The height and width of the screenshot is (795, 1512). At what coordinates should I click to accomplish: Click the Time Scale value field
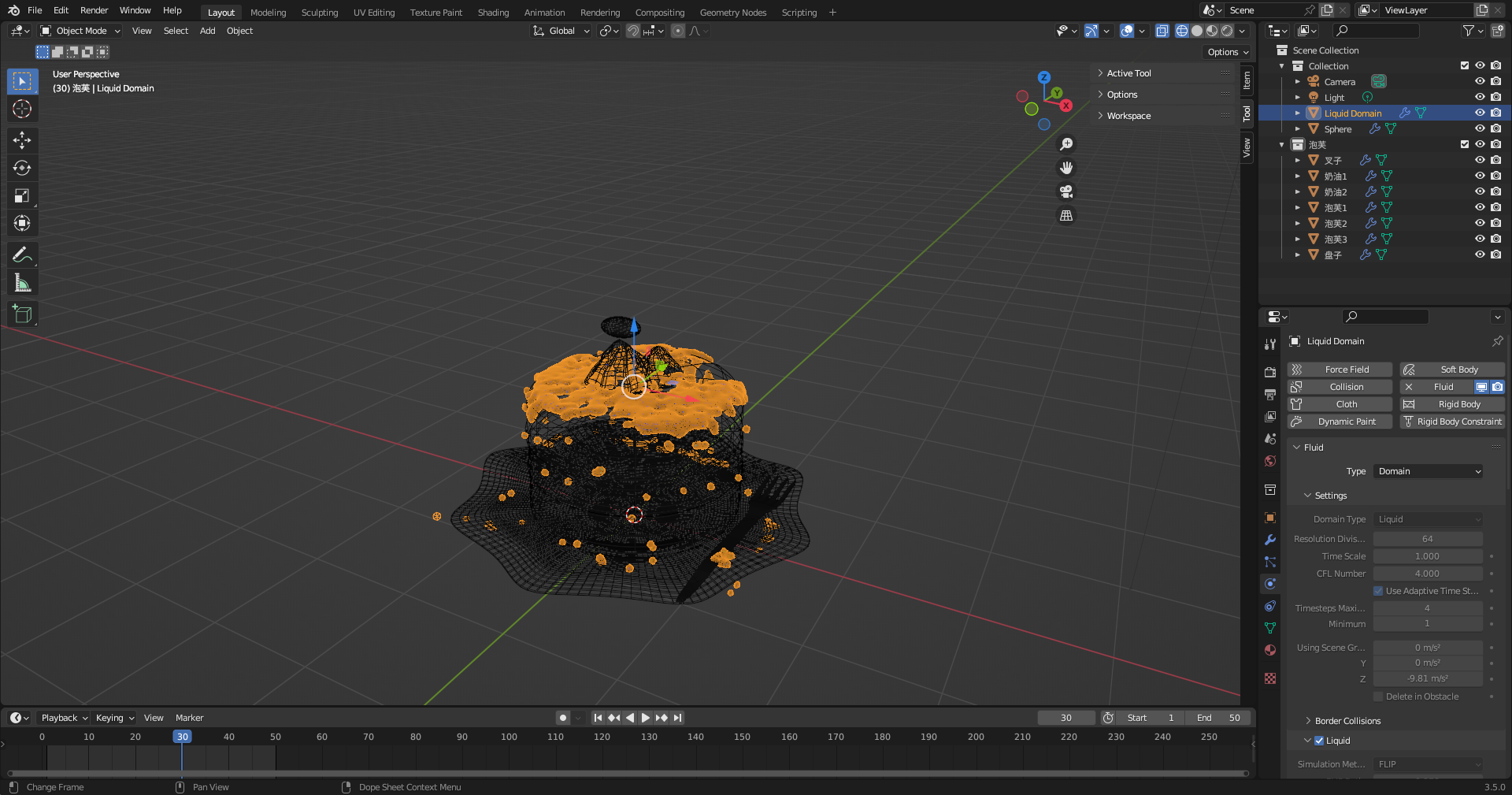coord(1428,556)
